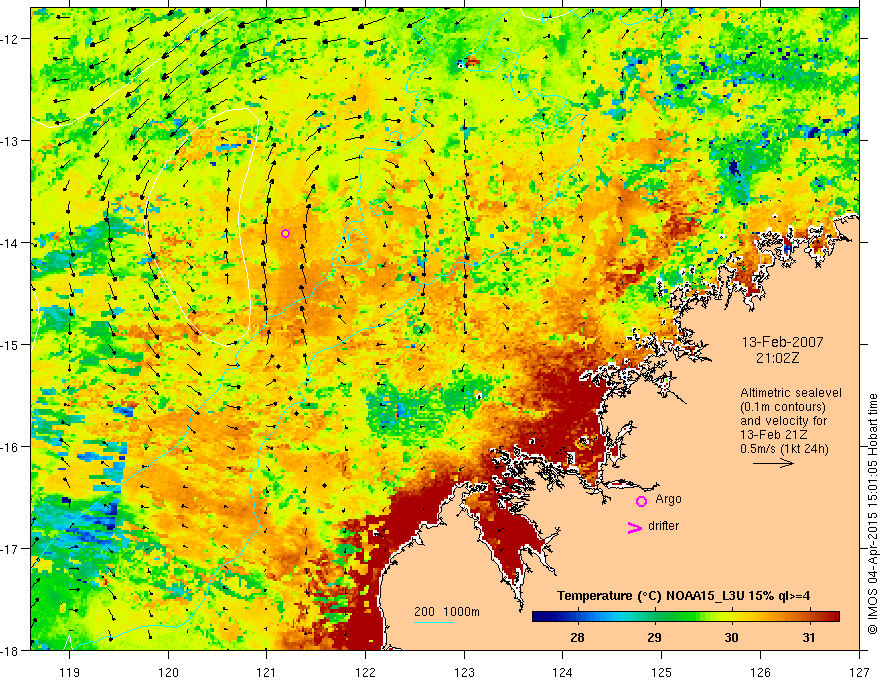Click the 28 label on temperature scale
Viewport: 880px width, 680px height.
click(577, 637)
